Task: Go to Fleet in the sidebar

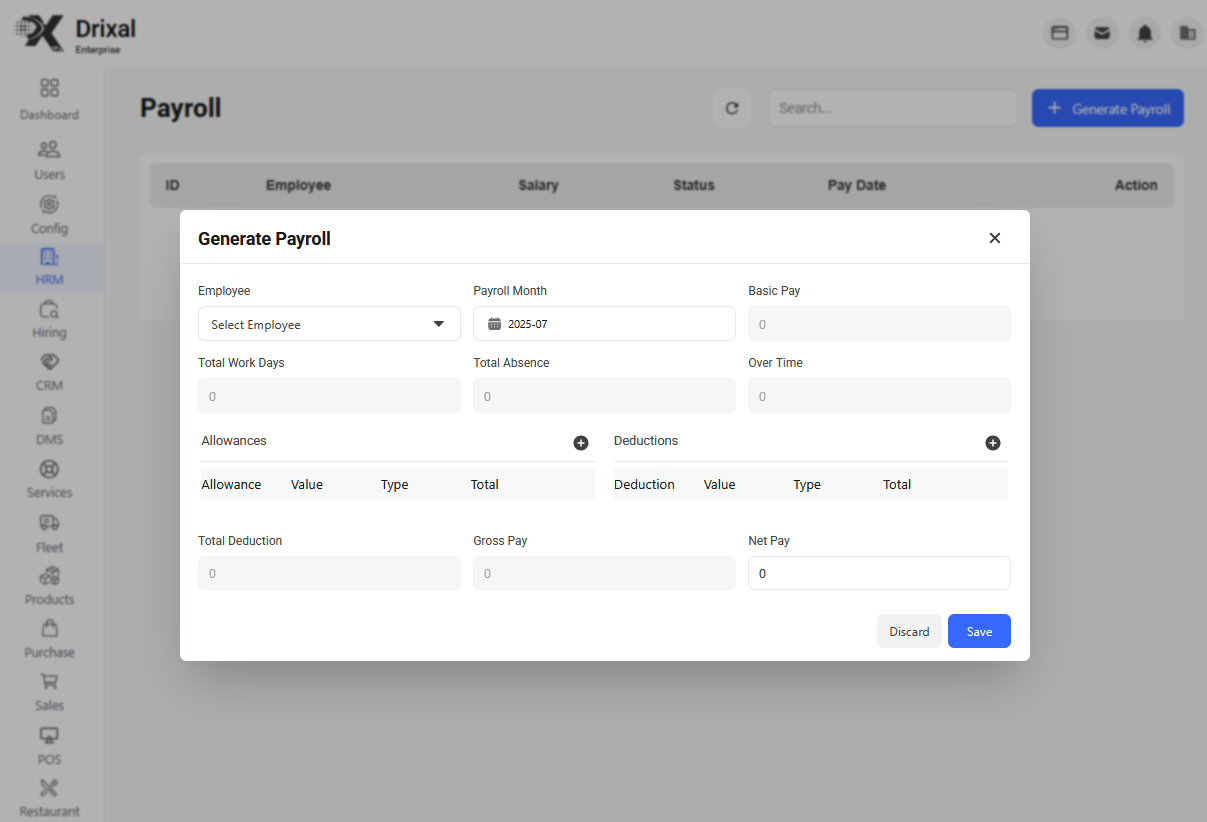Action: [49, 533]
